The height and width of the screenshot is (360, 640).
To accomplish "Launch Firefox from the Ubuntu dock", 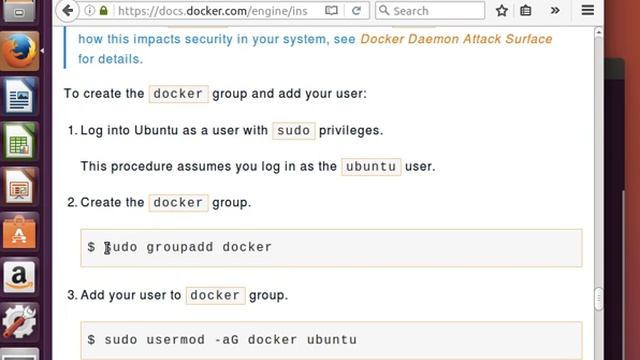I will tap(20, 51).
